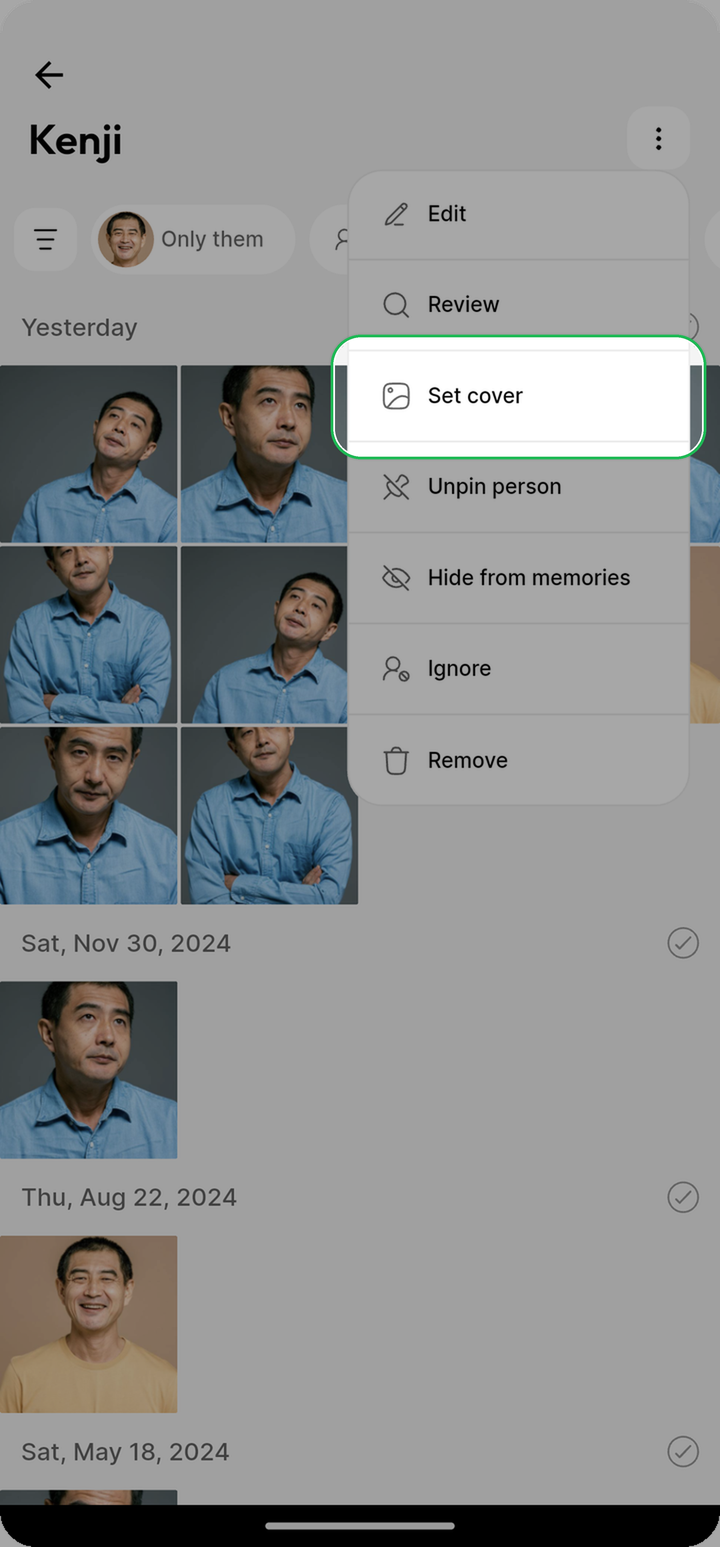
Task: Click the crossed eye icon for Hide from memories
Action: coord(396,578)
